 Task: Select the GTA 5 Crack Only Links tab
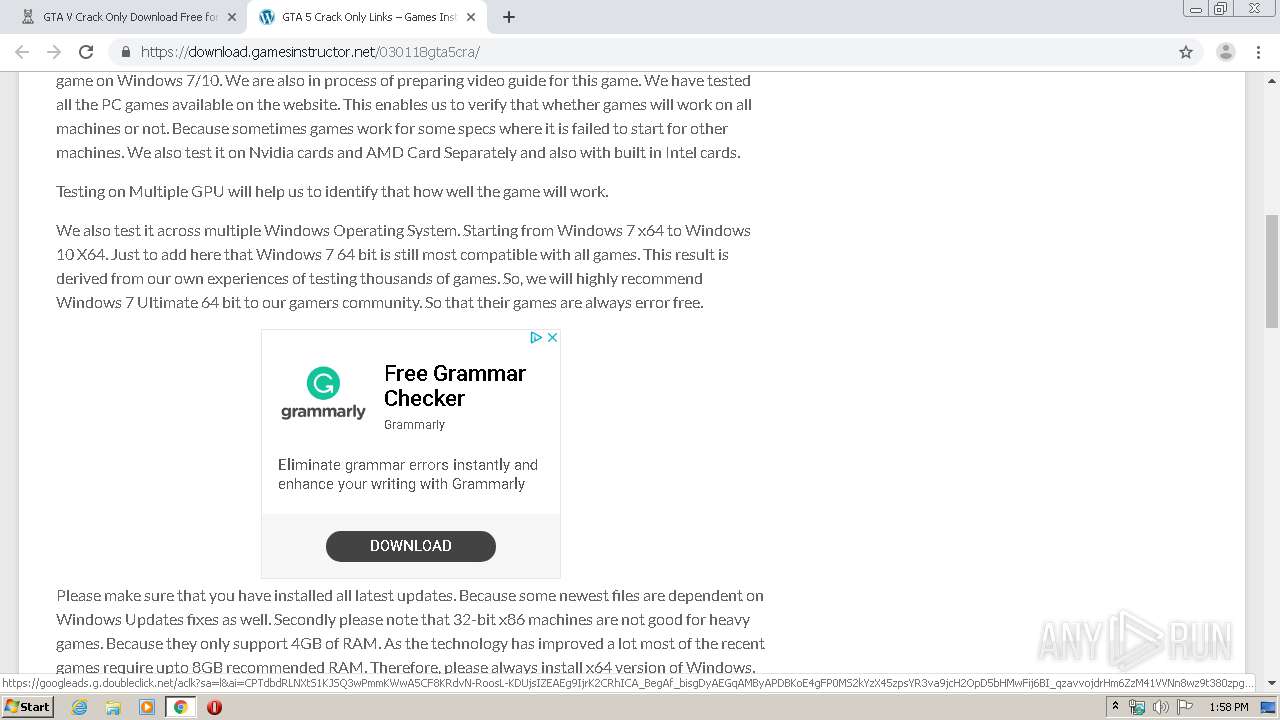pos(365,17)
